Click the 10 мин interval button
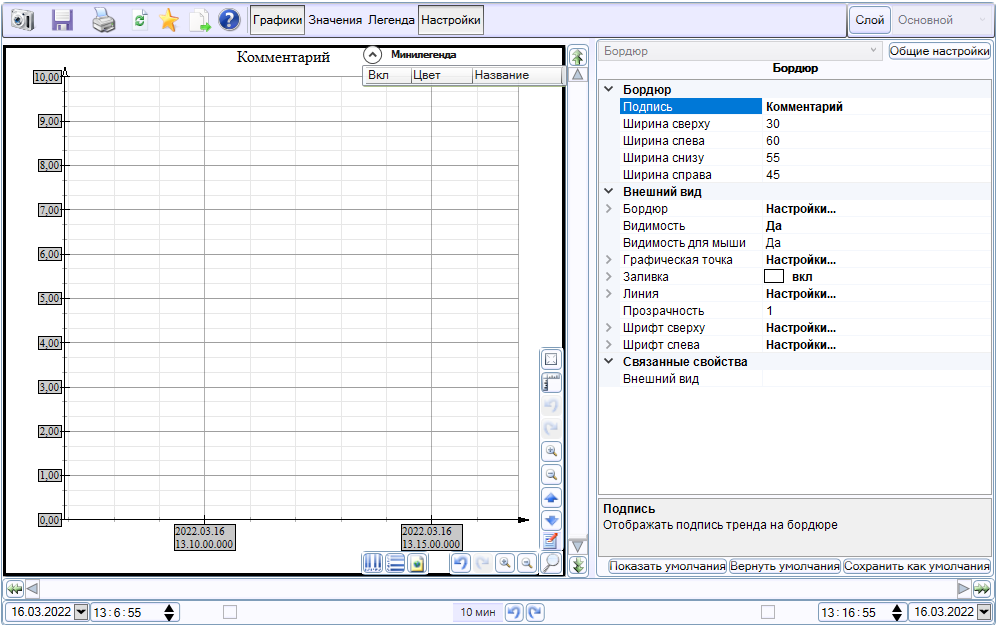Screen dimensions: 996x625 click(478, 612)
